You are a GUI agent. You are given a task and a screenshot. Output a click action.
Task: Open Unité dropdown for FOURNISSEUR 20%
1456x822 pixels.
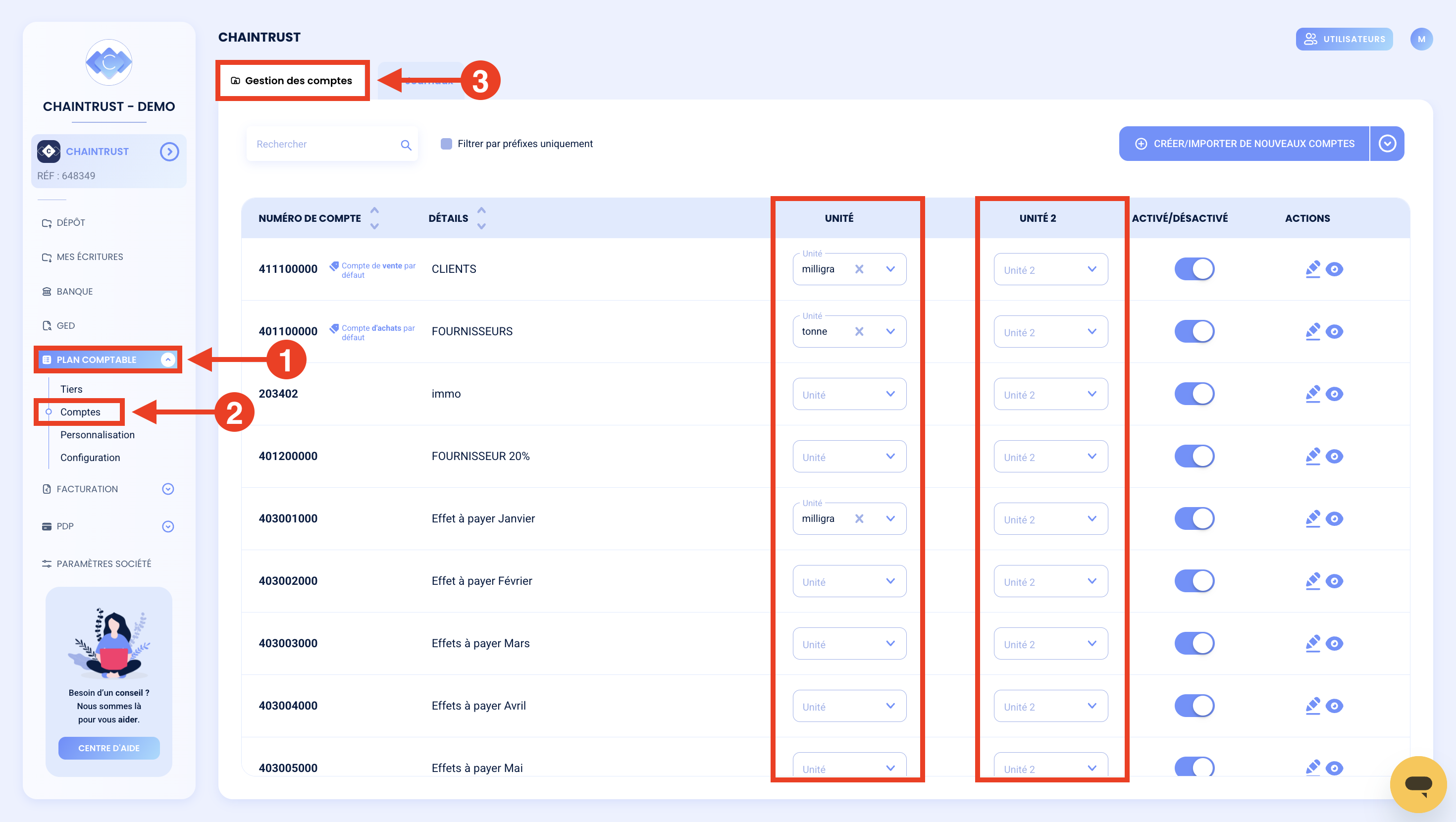(x=849, y=456)
